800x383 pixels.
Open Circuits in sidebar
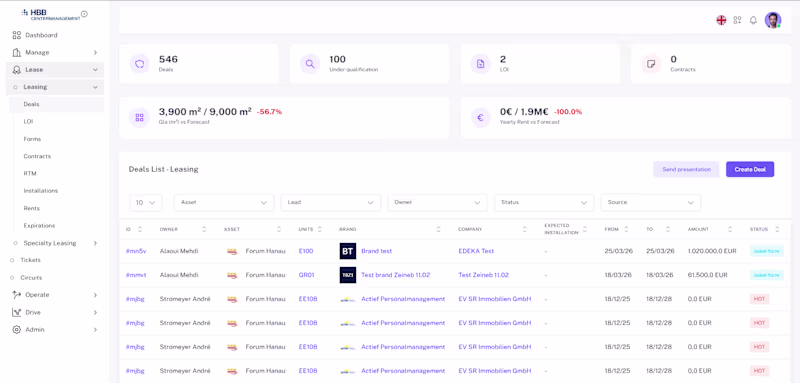31,277
